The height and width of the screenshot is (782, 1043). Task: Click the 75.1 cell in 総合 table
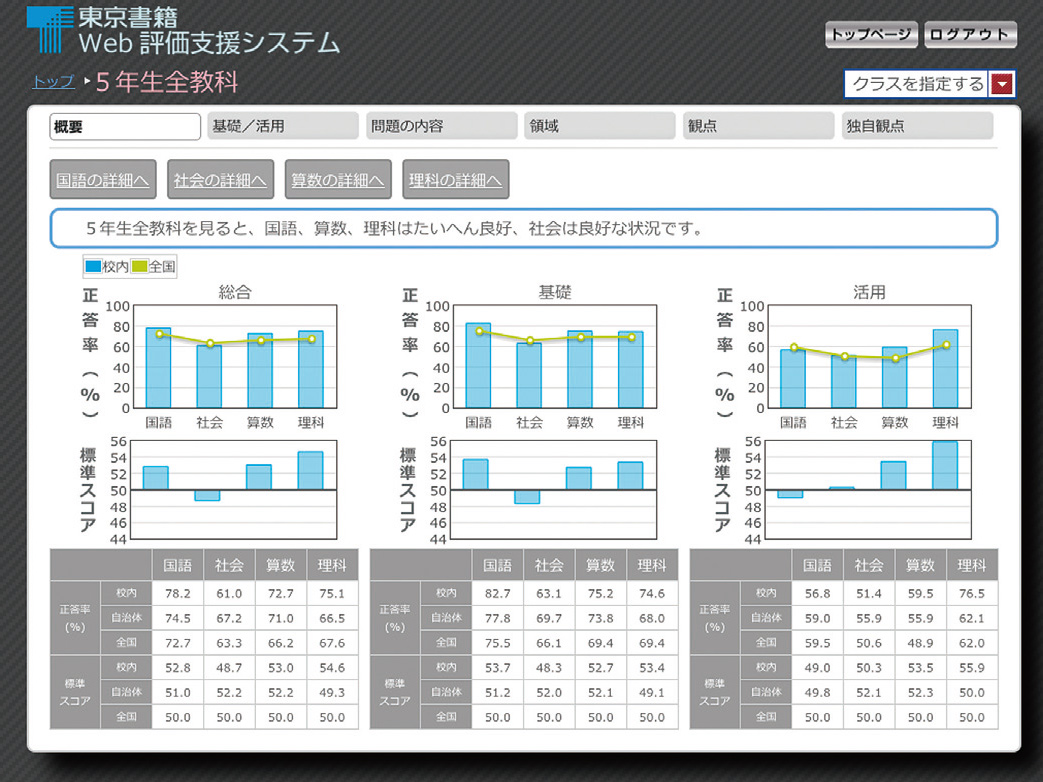pos(332,593)
